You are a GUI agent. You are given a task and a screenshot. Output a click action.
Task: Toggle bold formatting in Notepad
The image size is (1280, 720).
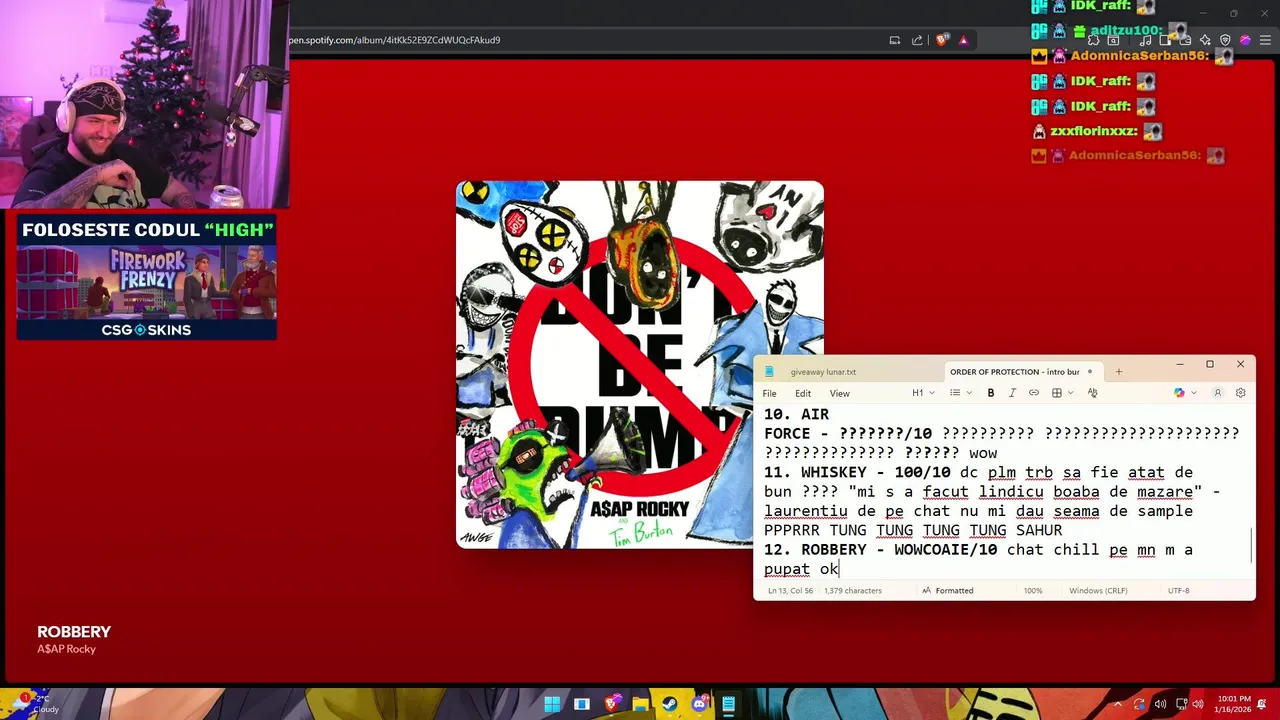(x=991, y=393)
